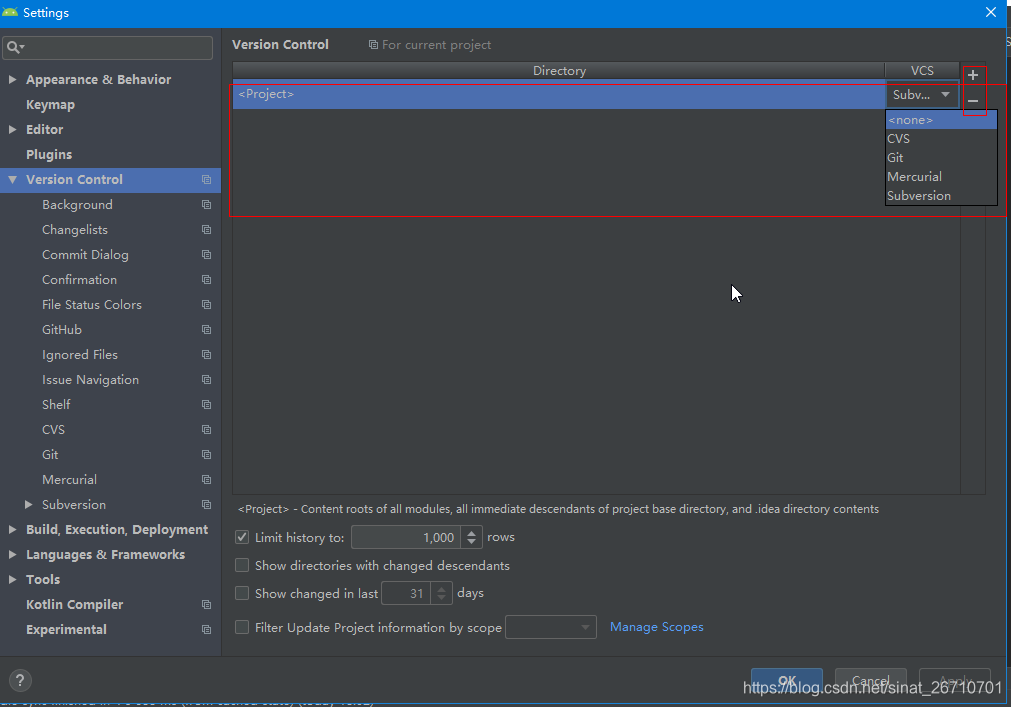Click the history rows limit field
This screenshot has height=707, width=1011.
[x=406, y=538]
